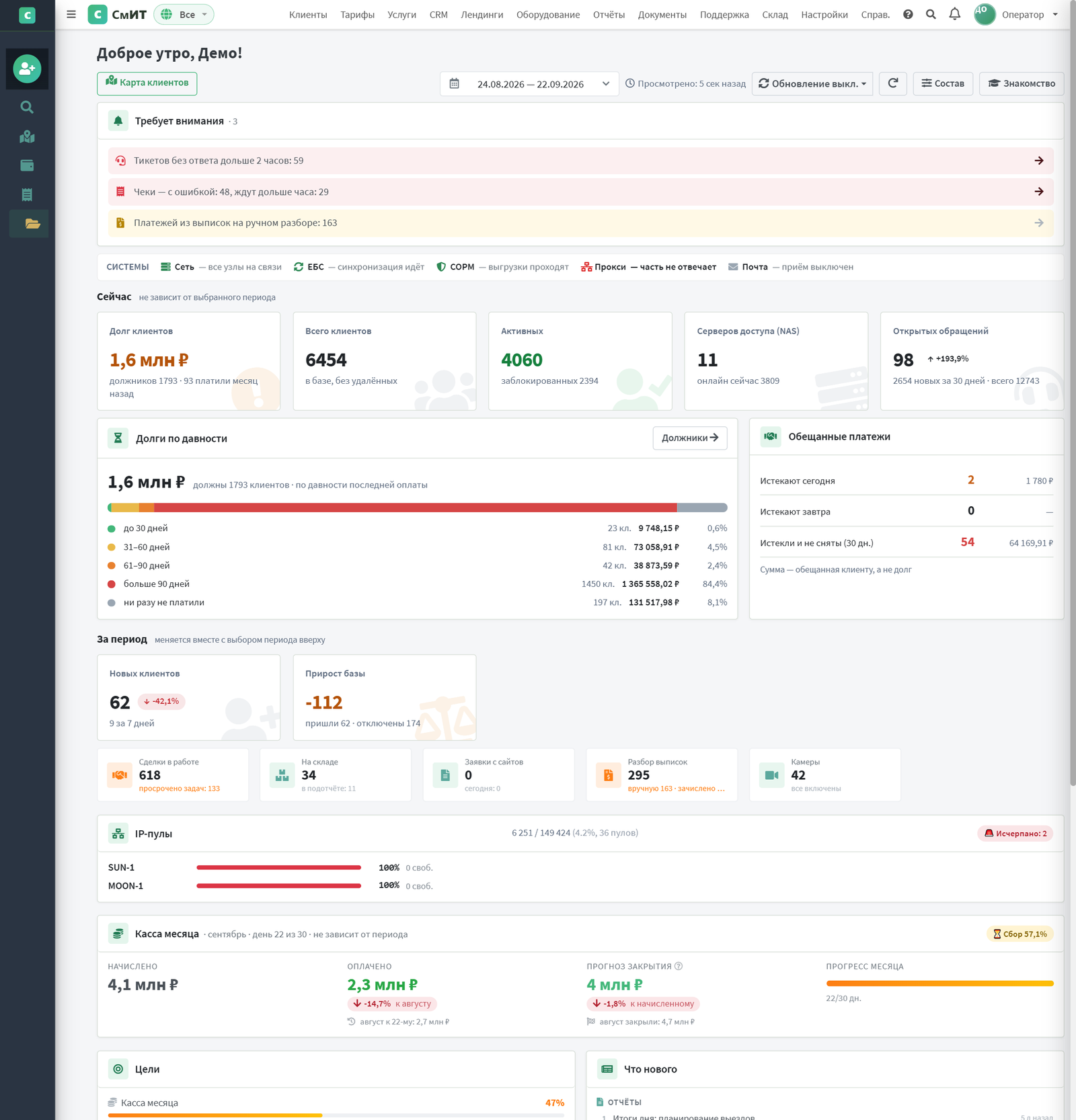Open the Клиенты menu
Image resolution: width=1076 pixels, height=1120 pixels.
point(308,15)
